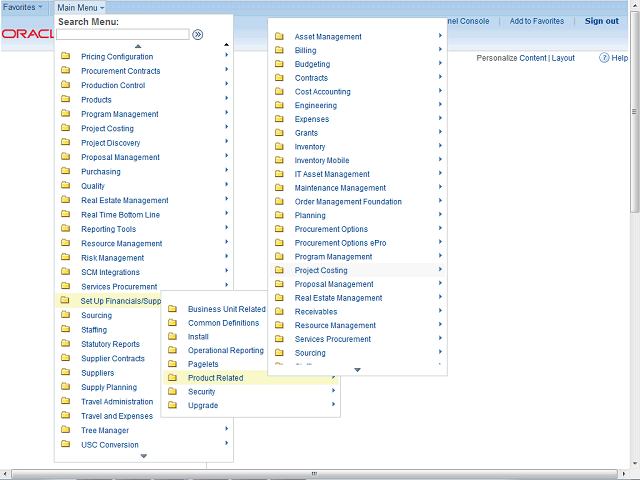Image resolution: width=640 pixels, height=480 pixels.
Task: Select Budgeting menu entry
Action: (312, 64)
